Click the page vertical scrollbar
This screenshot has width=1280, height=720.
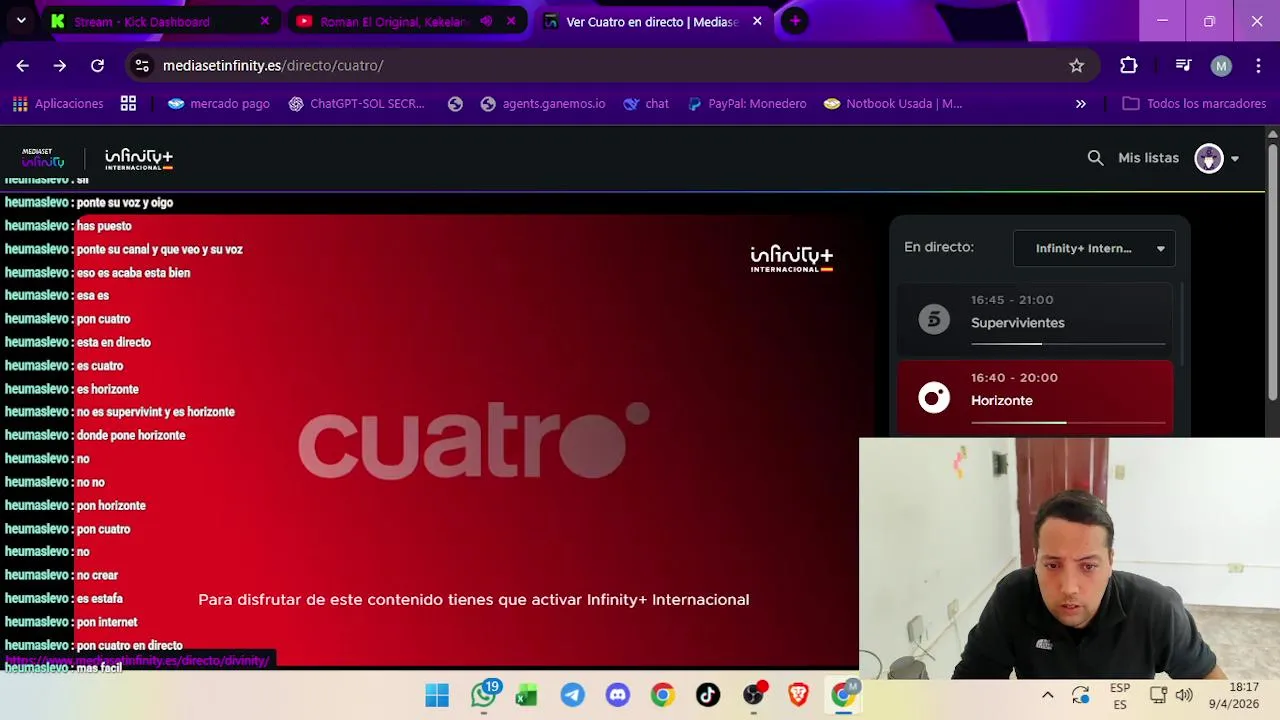[x=1272, y=272]
